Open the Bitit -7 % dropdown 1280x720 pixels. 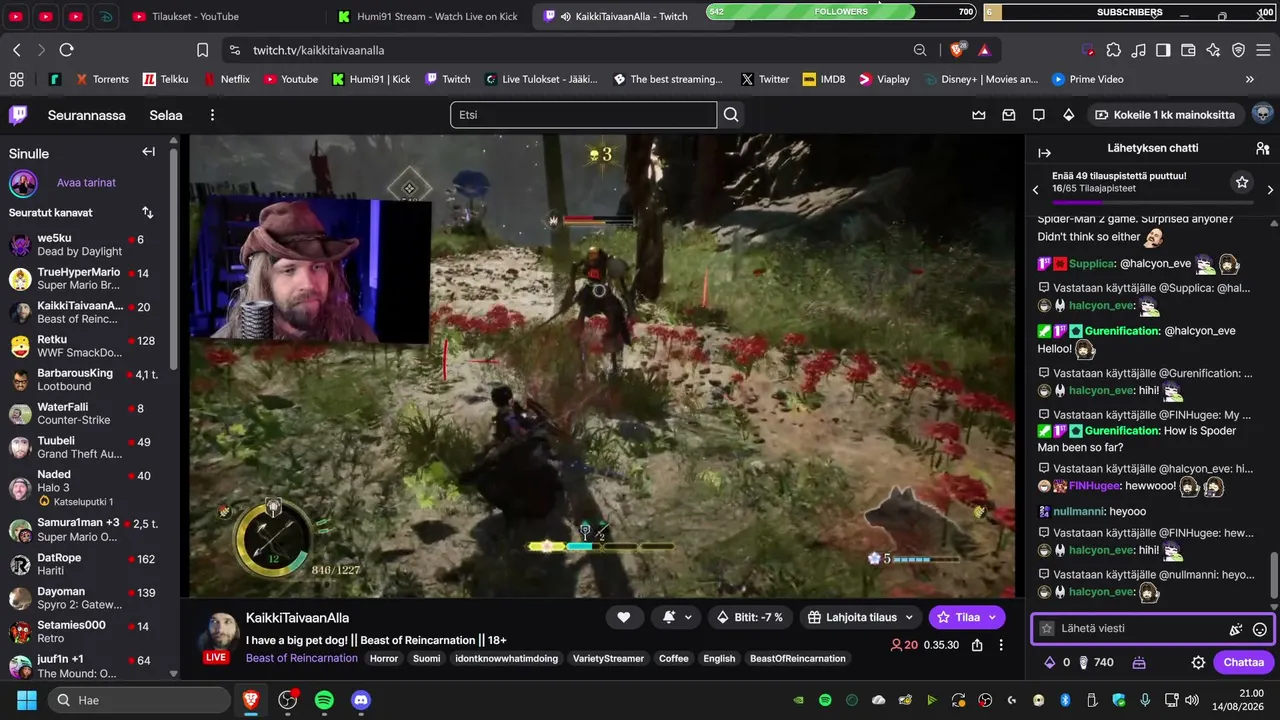tap(750, 617)
